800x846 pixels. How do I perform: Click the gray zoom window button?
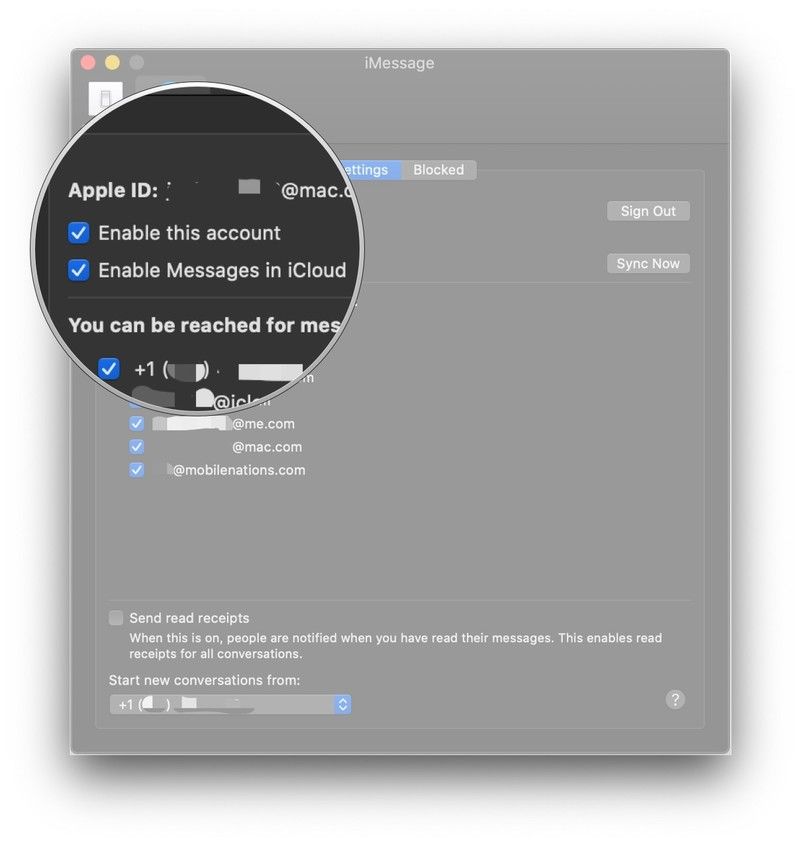(x=136, y=62)
